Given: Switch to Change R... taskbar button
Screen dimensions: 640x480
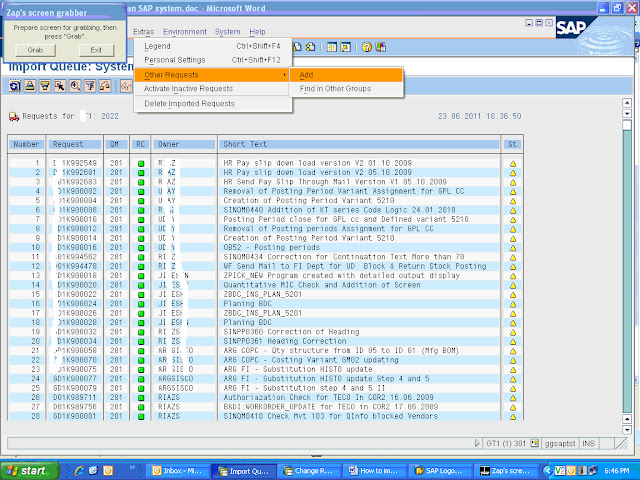Looking at the screenshot, I should (310, 471).
